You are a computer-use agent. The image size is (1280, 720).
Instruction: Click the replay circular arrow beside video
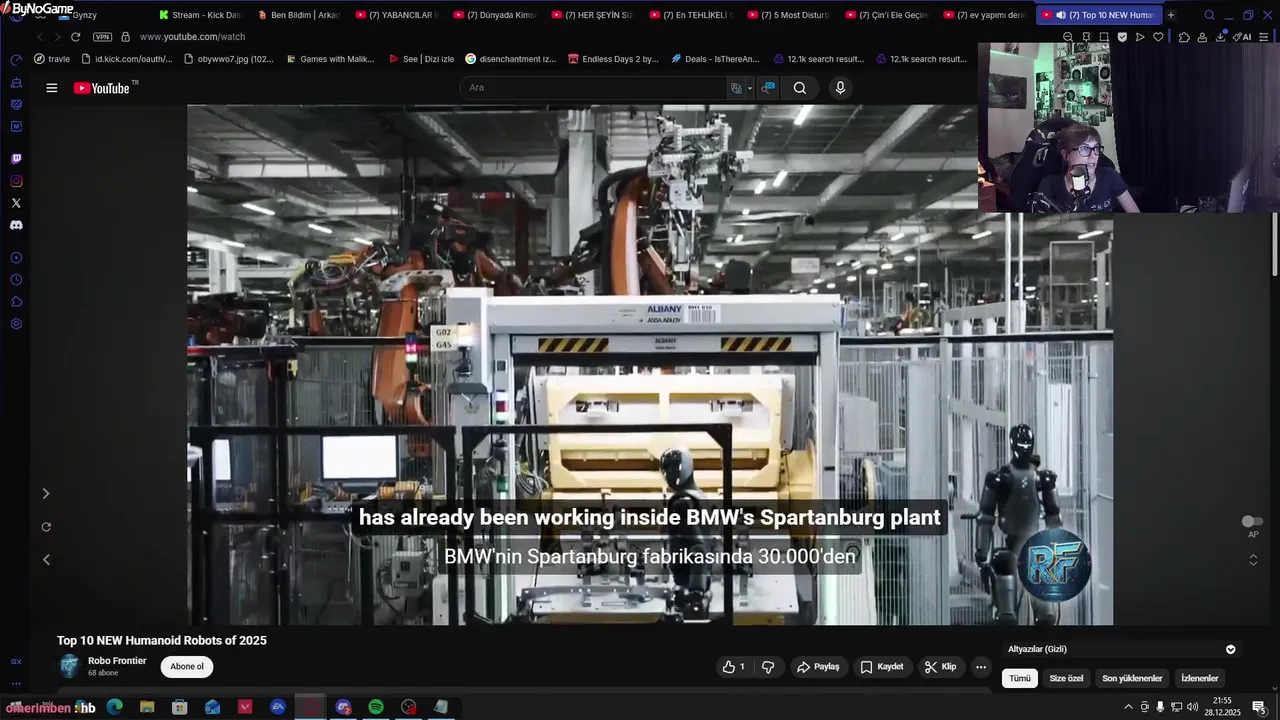click(45, 527)
